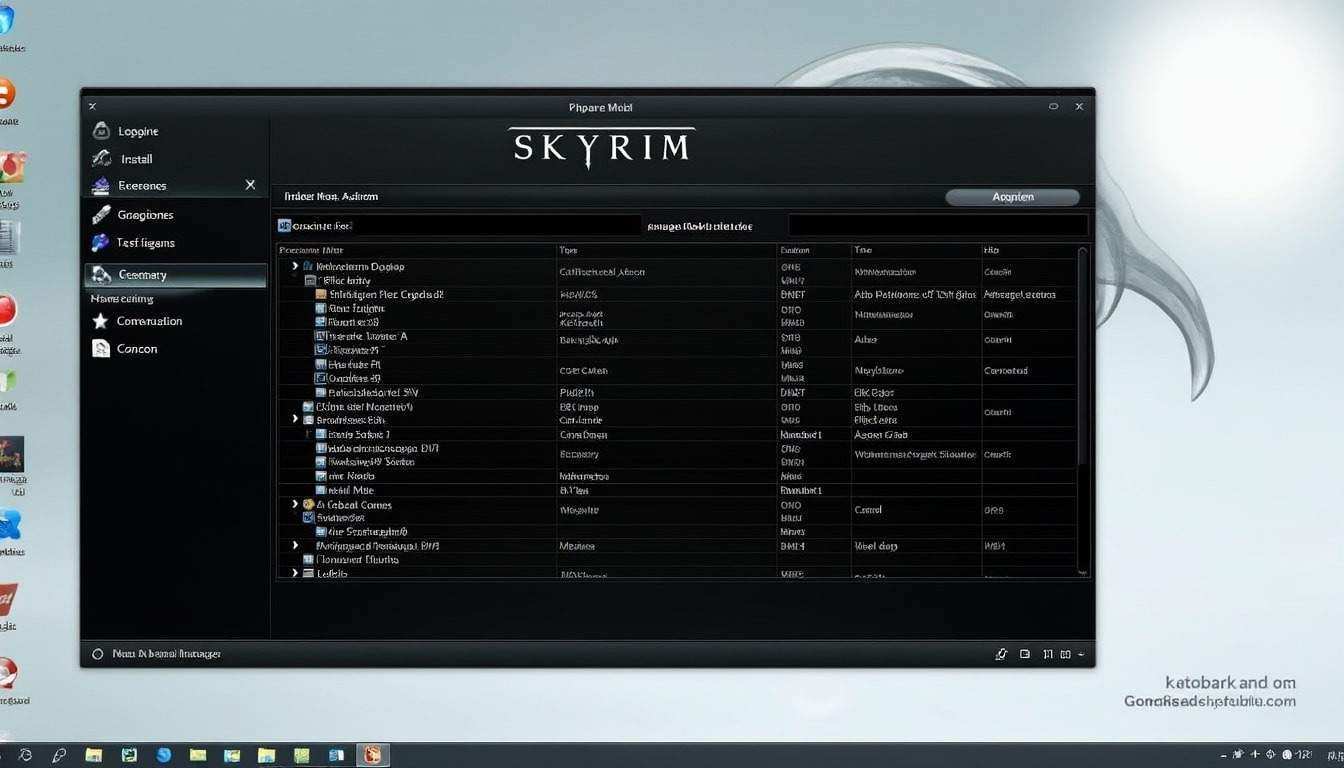This screenshot has width=1344, height=768.
Task: Click the wrench icon beside Test figams
Action: click(102, 242)
